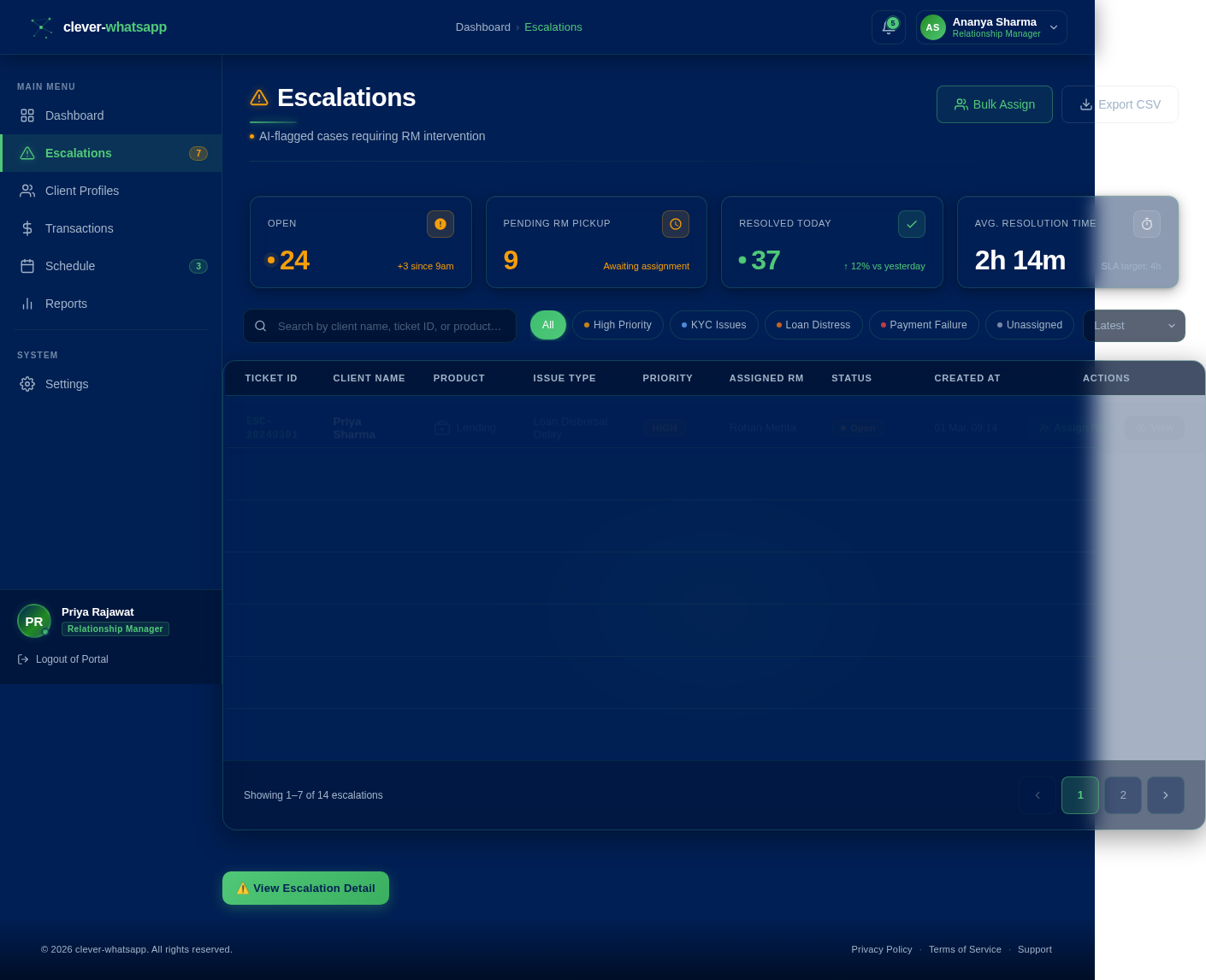Toggle the KYC Issues filter chip
Screen dimensions: 1206x980
(713, 325)
